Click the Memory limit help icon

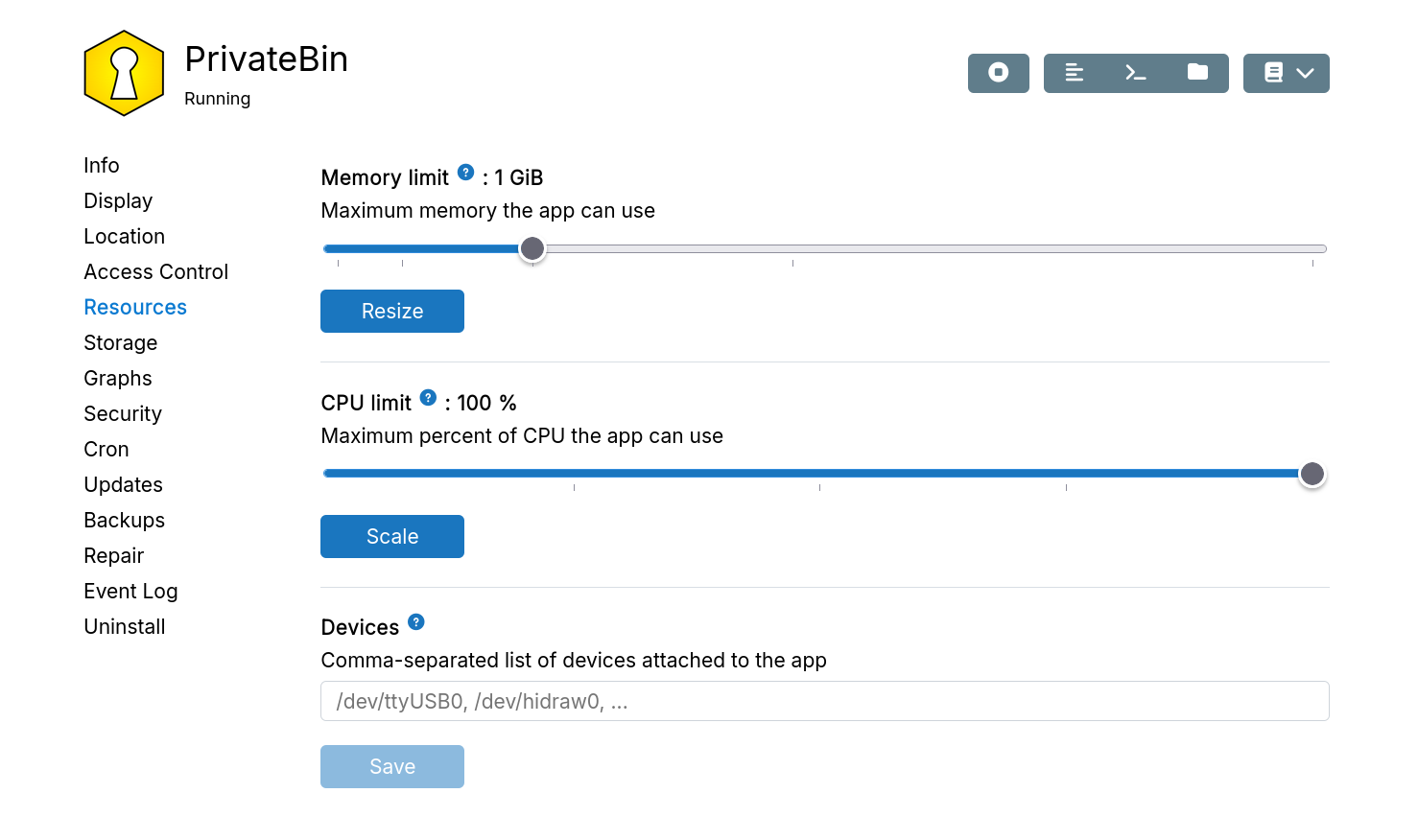pyautogui.click(x=465, y=172)
